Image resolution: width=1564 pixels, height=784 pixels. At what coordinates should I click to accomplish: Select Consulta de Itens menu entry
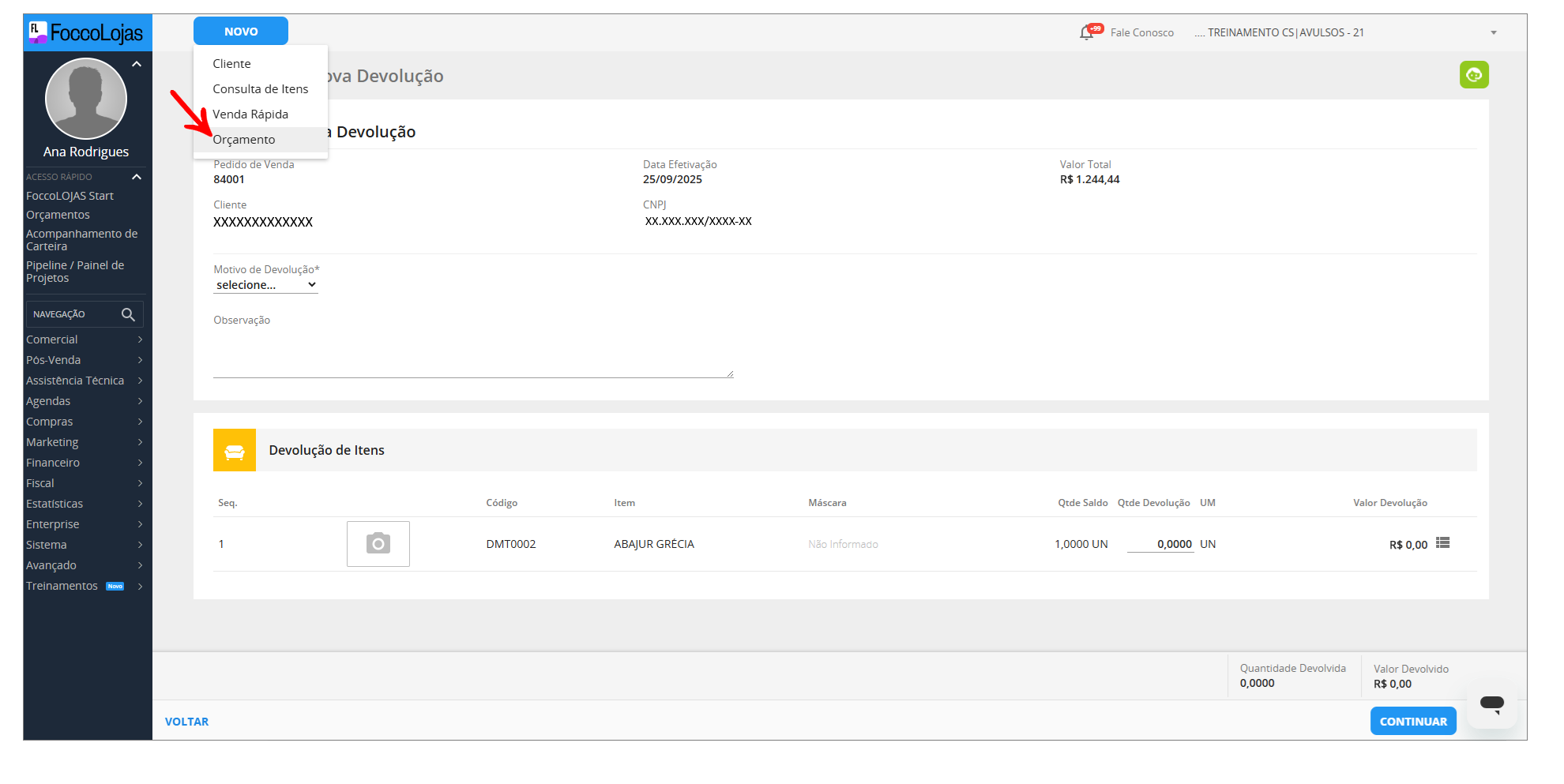tap(260, 89)
